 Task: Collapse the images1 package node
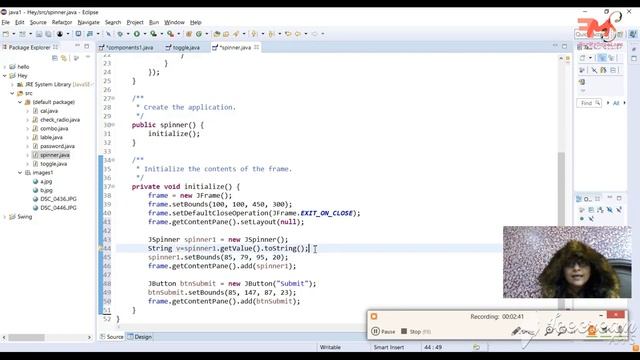pyautogui.click(x=20, y=173)
